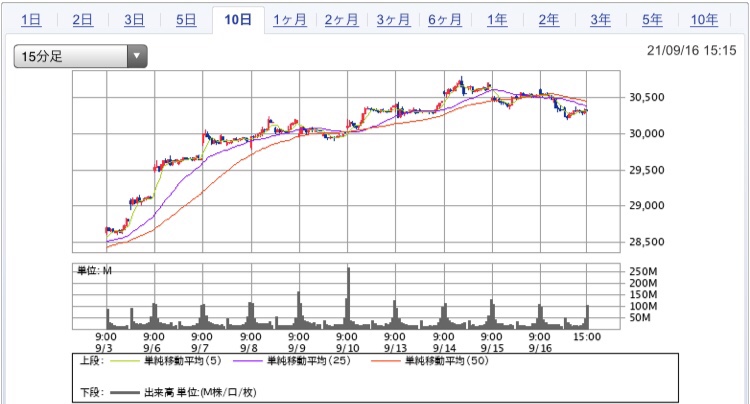This screenshot has width=750, height=404.
Task: Switch to the 1日 period tab
Action: 31,20
